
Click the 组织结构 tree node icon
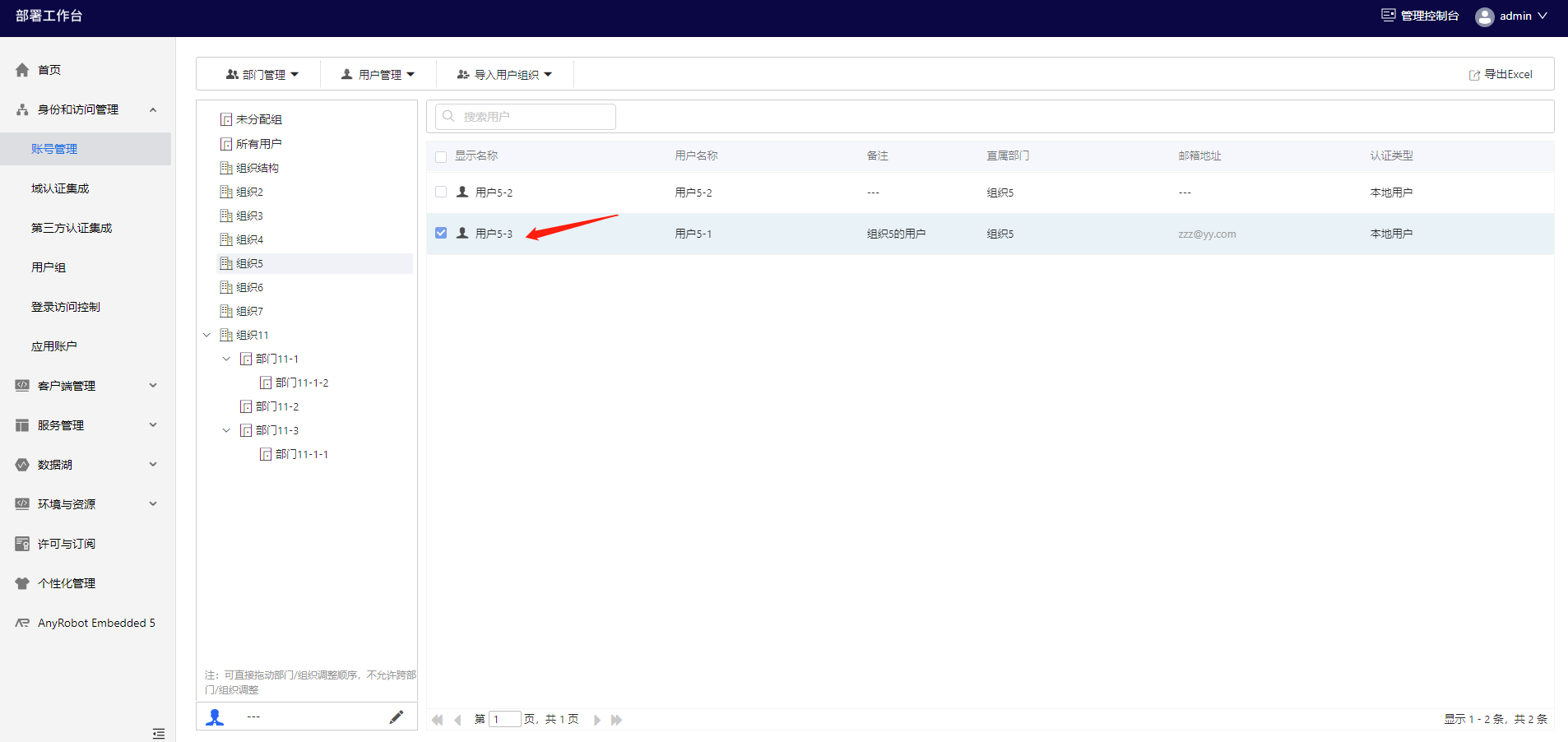tap(226, 168)
